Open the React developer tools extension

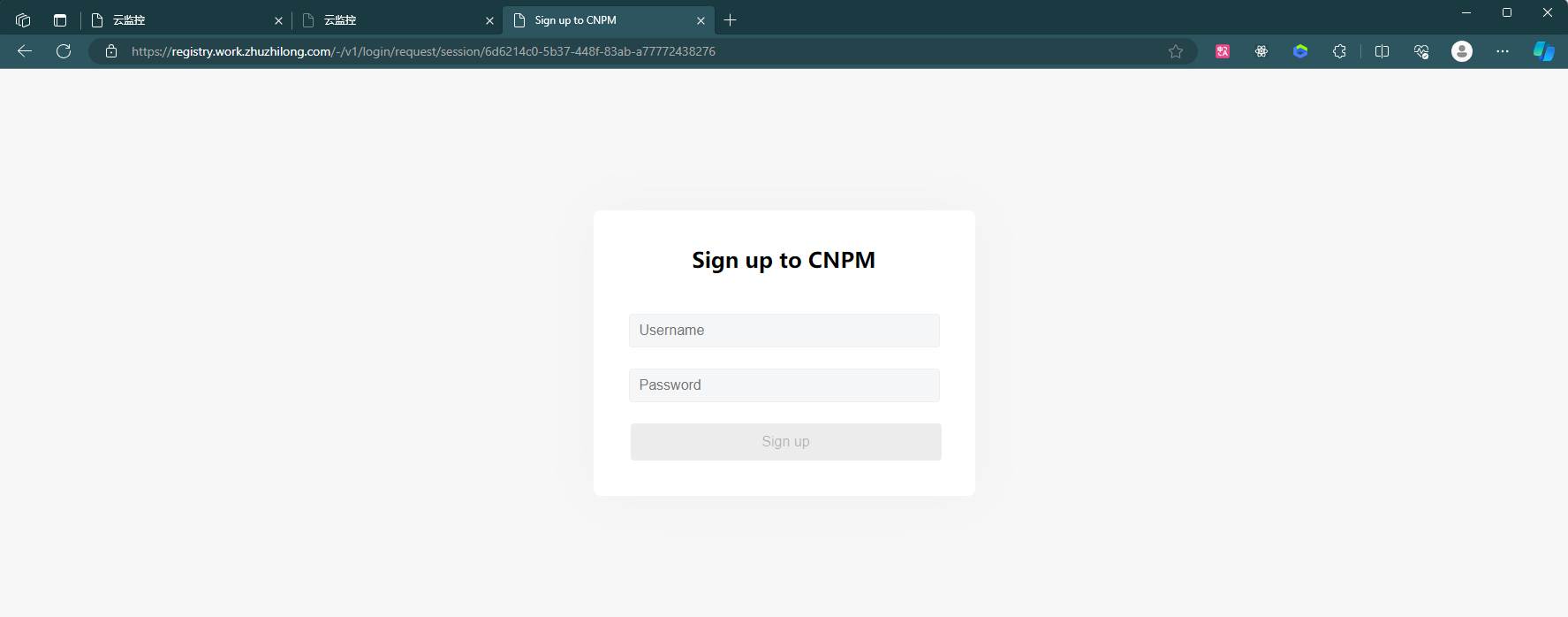click(1261, 51)
